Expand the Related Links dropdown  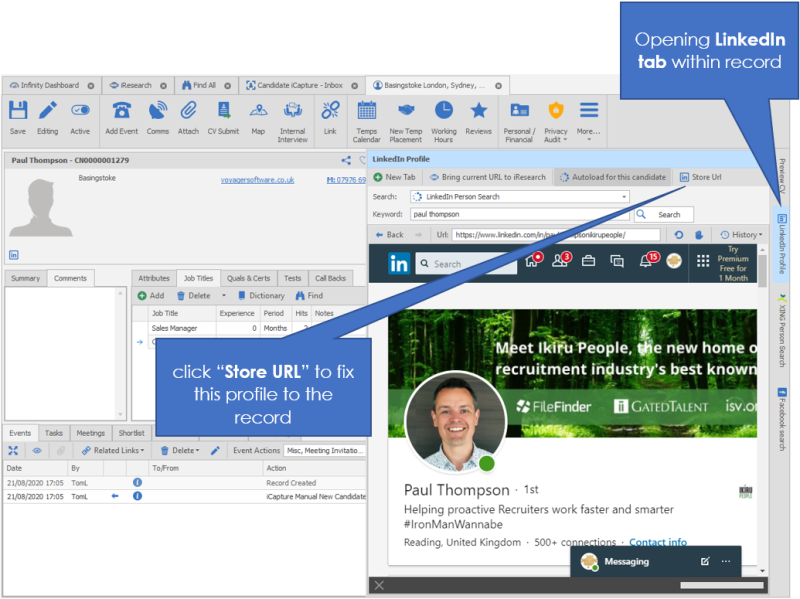tap(113, 451)
